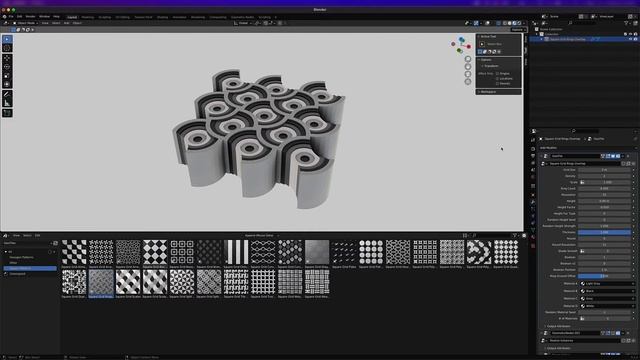Viewport: 640px width, 360px height.
Task: Open the outliner filter funnel
Action: 627,23
